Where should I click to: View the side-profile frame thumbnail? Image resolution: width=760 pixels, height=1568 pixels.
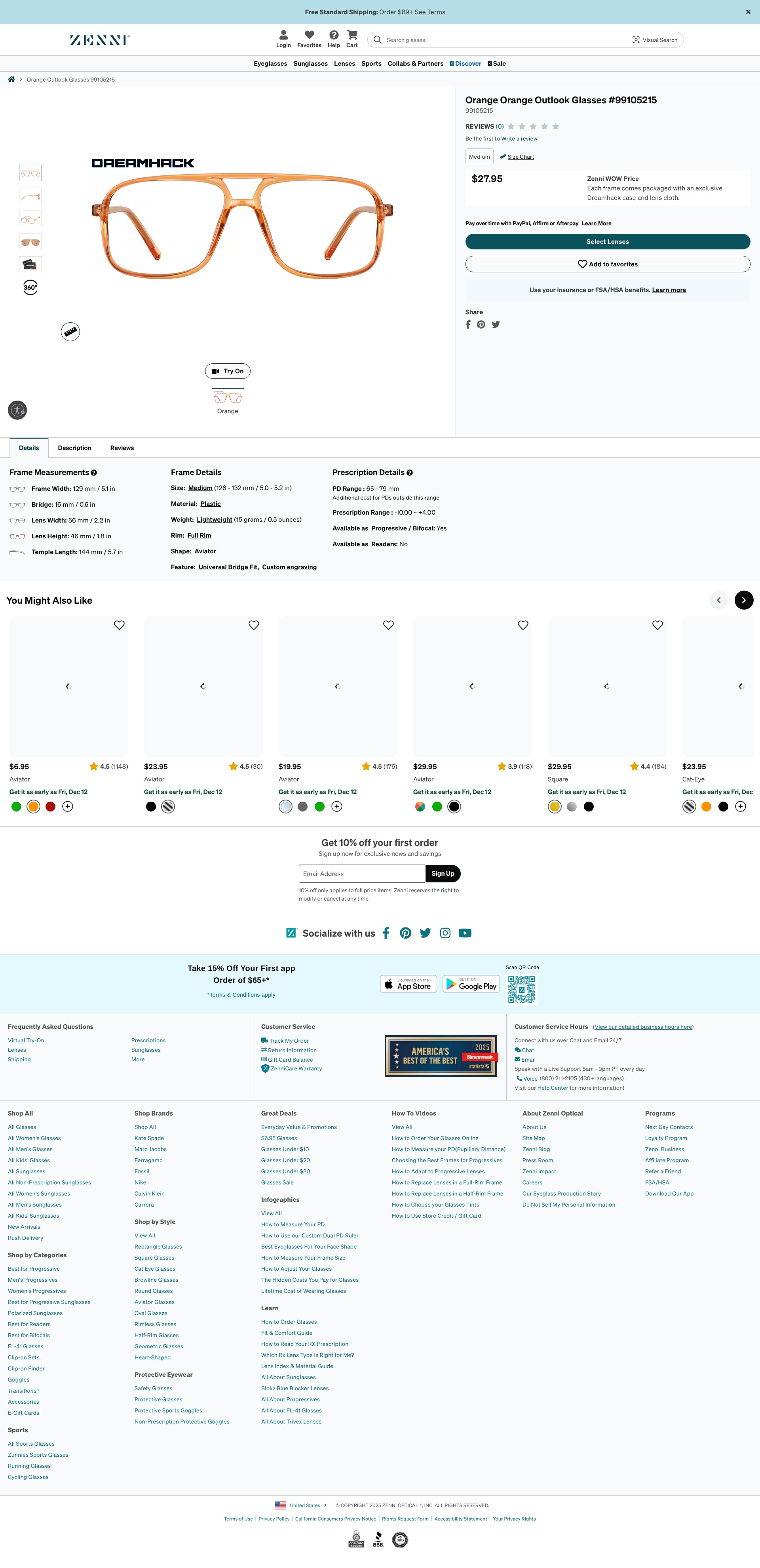(30, 196)
